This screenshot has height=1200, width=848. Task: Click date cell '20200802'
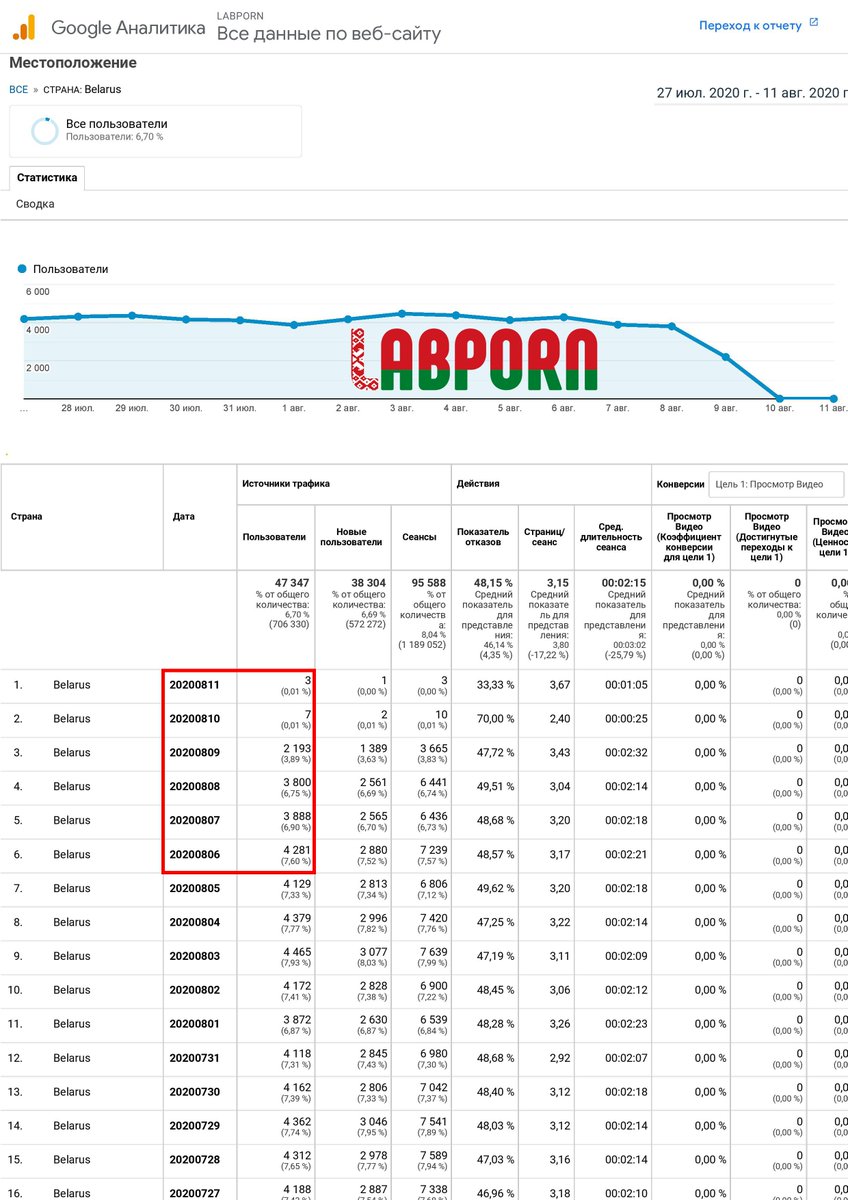click(x=194, y=991)
